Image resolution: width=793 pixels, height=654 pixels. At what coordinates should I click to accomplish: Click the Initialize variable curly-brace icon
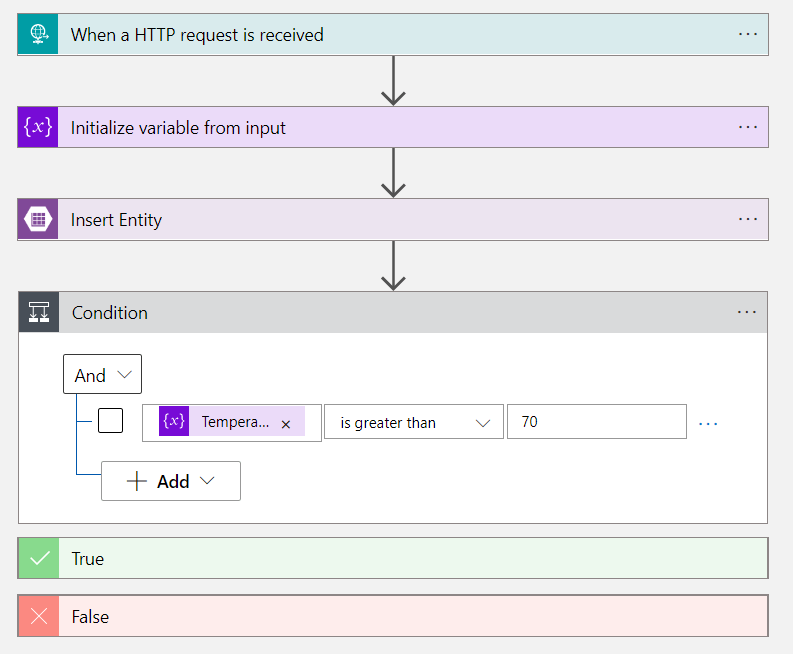[38, 128]
